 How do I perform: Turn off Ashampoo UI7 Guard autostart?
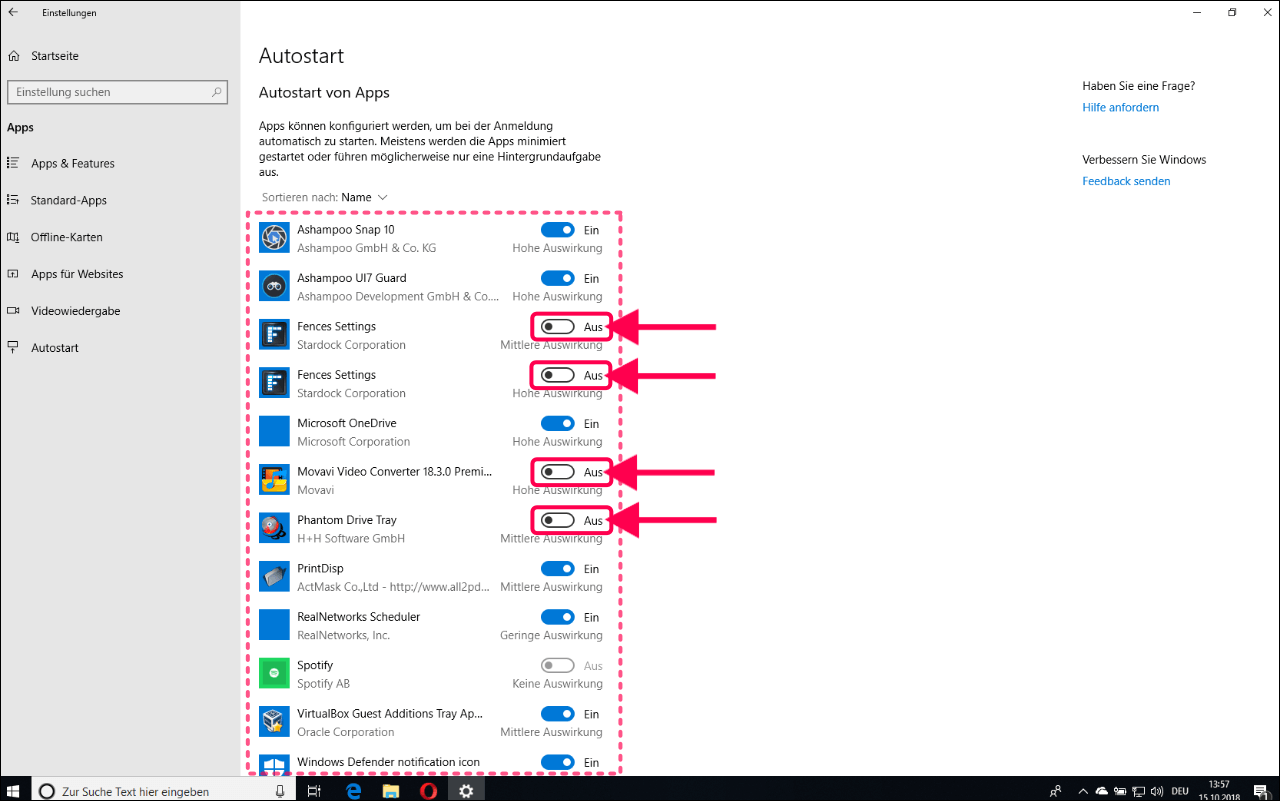[558, 278]
